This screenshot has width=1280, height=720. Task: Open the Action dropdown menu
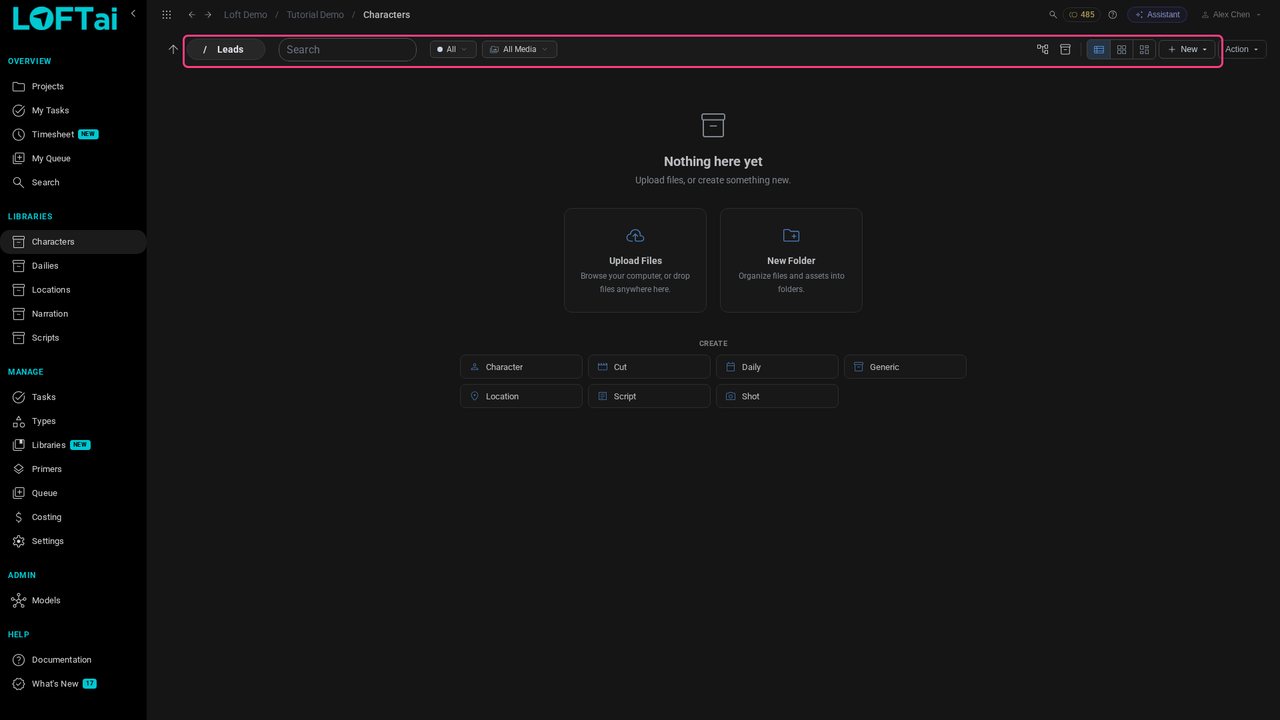click(1242, 49)
